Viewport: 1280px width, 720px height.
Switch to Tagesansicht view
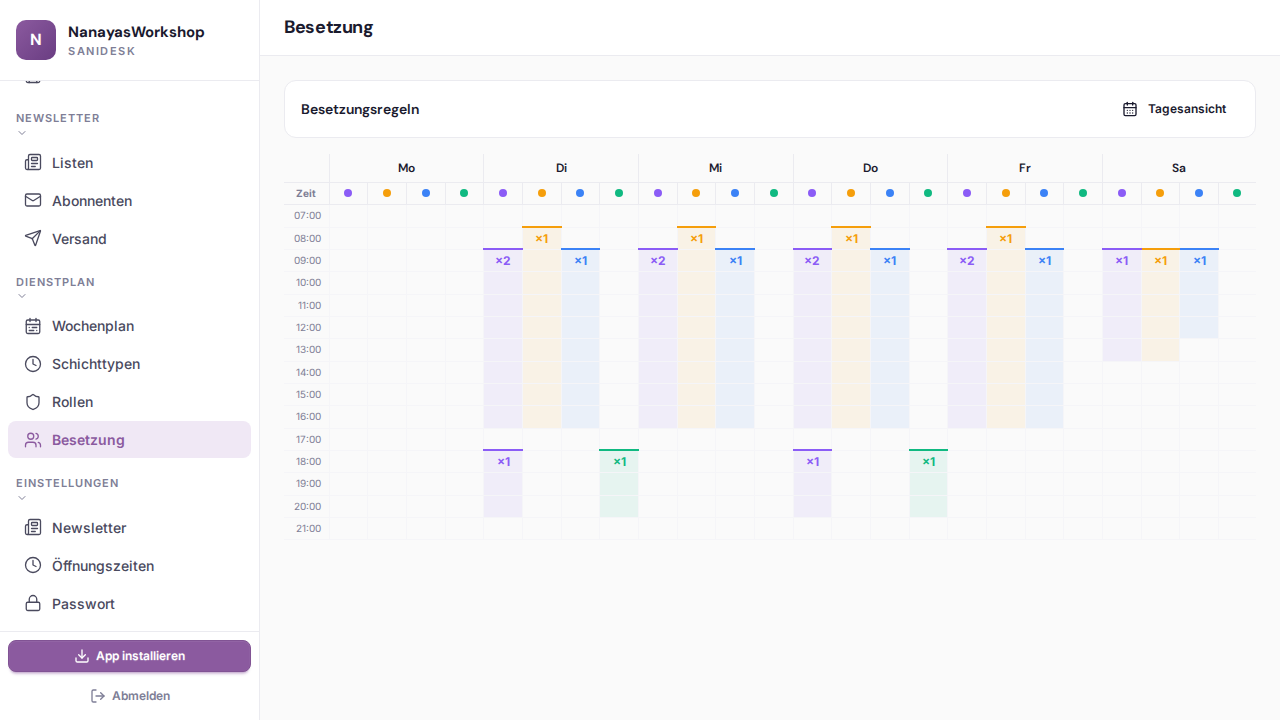point(1174,109)
